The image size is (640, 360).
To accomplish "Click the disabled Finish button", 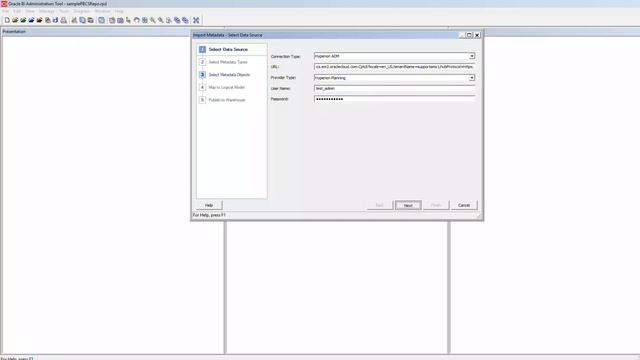I will pyautogui.click(x=436, y=205).
